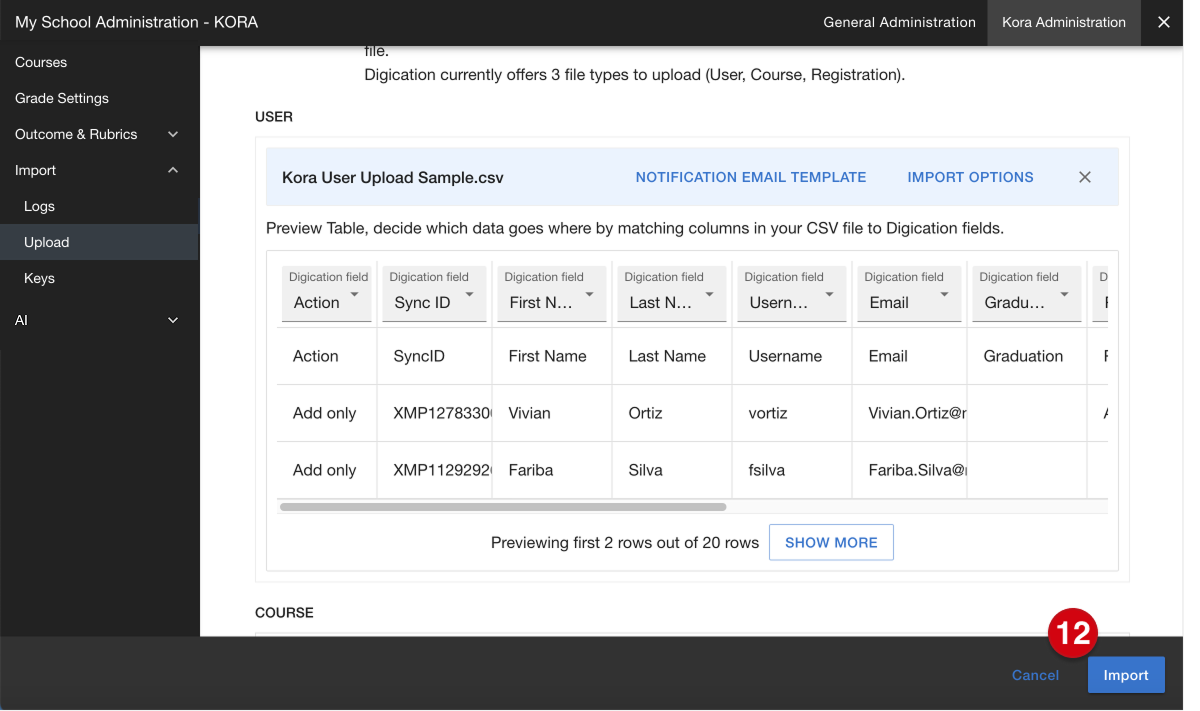Click the Graduation data header cell
1200x711 pixels.
[1027, 356]
